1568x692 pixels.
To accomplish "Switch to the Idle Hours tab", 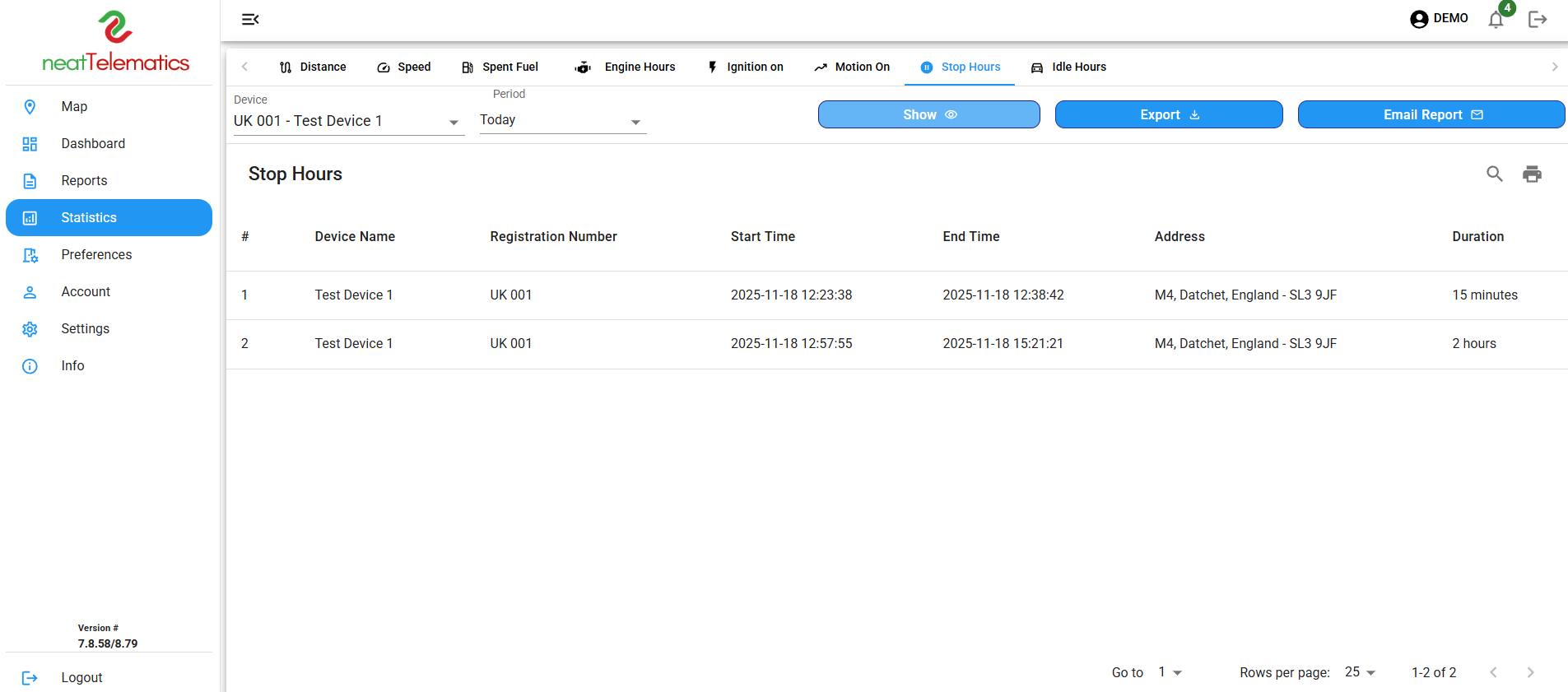I will pos(1068,67).
